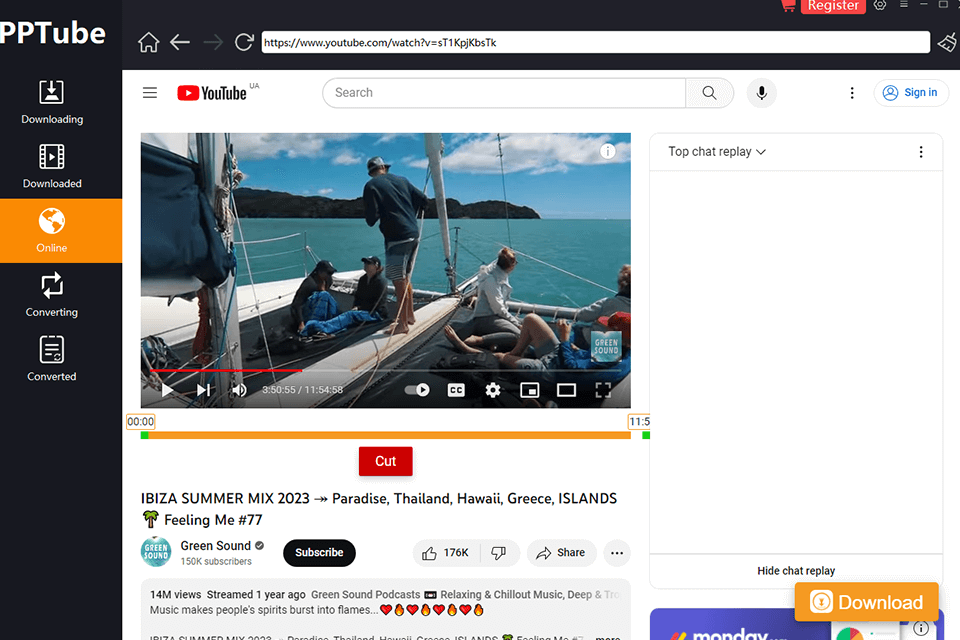Screen dimensions: 960x640
Task: Click the orange Download button
Action: (x=866, y=602)
